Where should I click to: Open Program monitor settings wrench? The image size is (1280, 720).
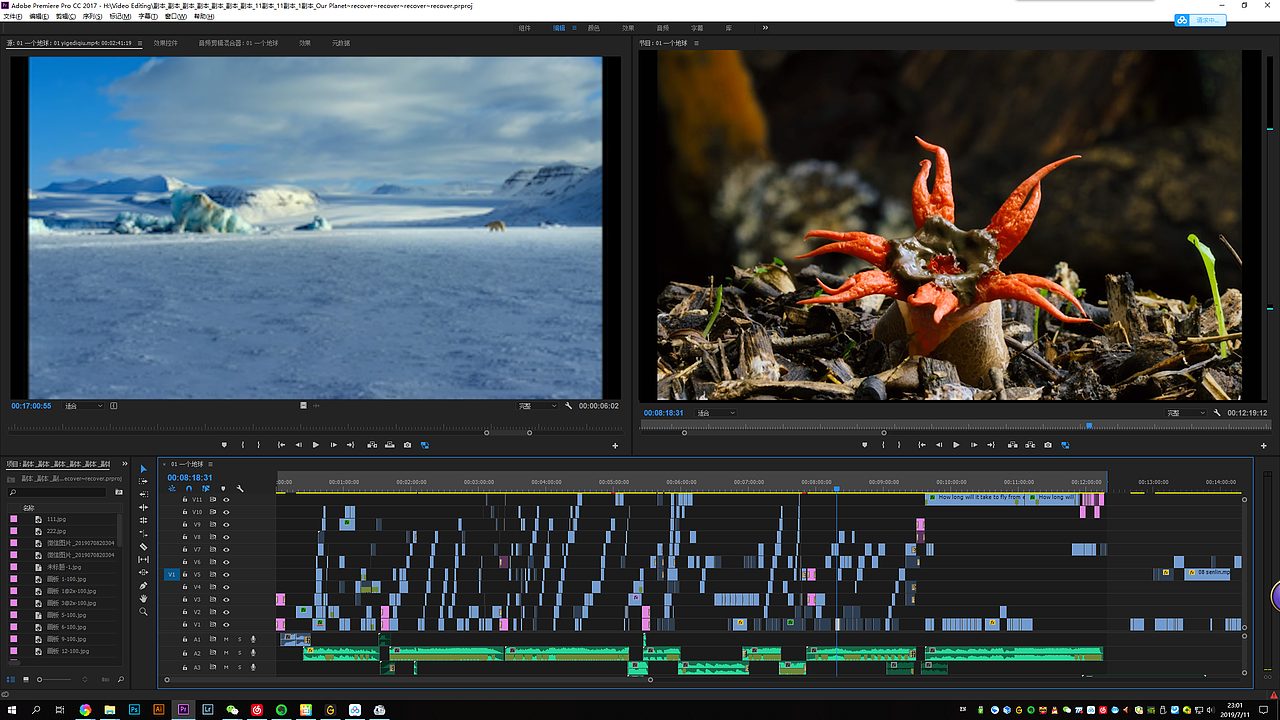point(1217,413)
